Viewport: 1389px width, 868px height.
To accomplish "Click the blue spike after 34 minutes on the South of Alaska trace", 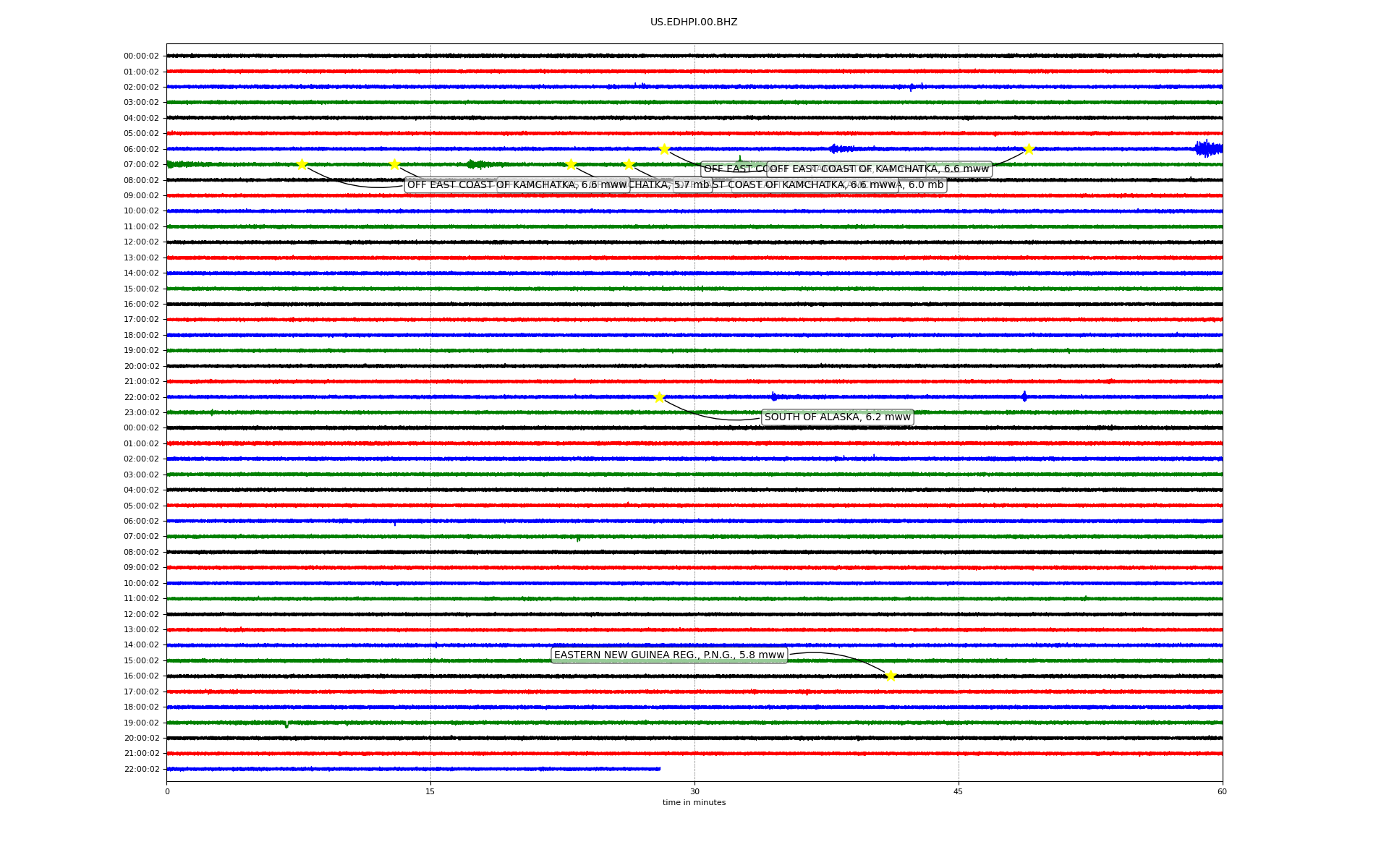I will tap(773, 396).
